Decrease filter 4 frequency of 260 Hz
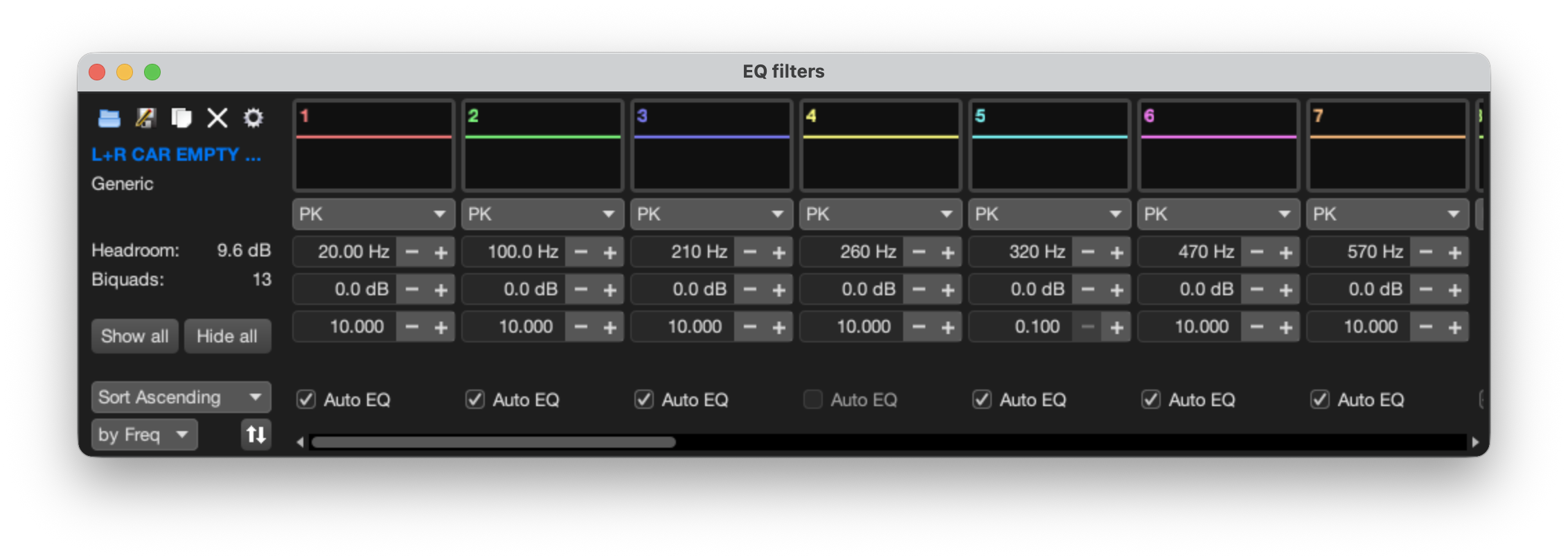 pyautogui.click(x=919, y=252)
